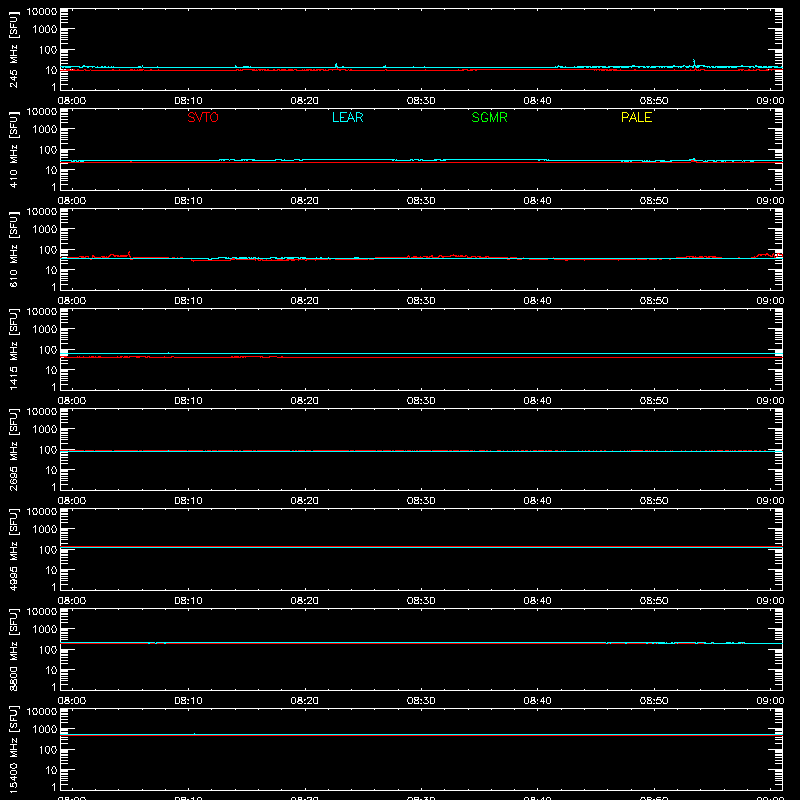This screenshot has height=800, width=800.
Task: Click the 1000 tick of 15400 MHz plot
Action: point(45,730)
